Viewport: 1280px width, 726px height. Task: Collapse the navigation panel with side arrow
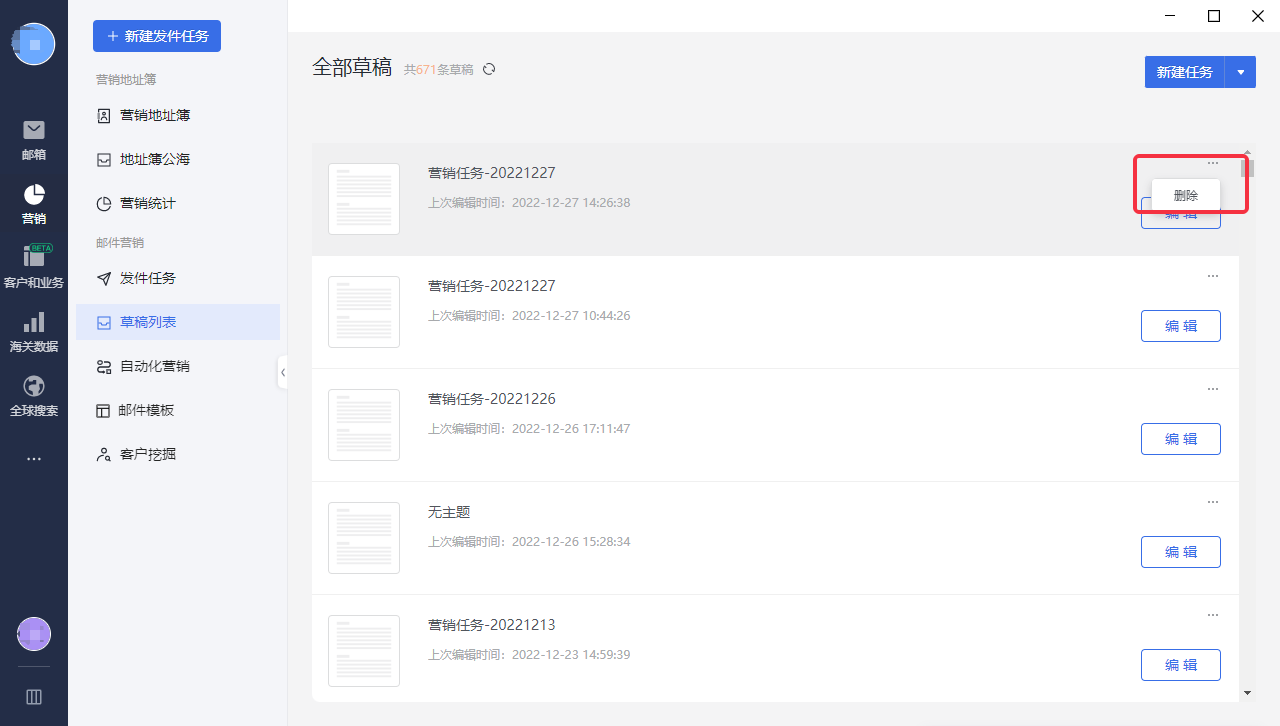click(x=283, y=372)
